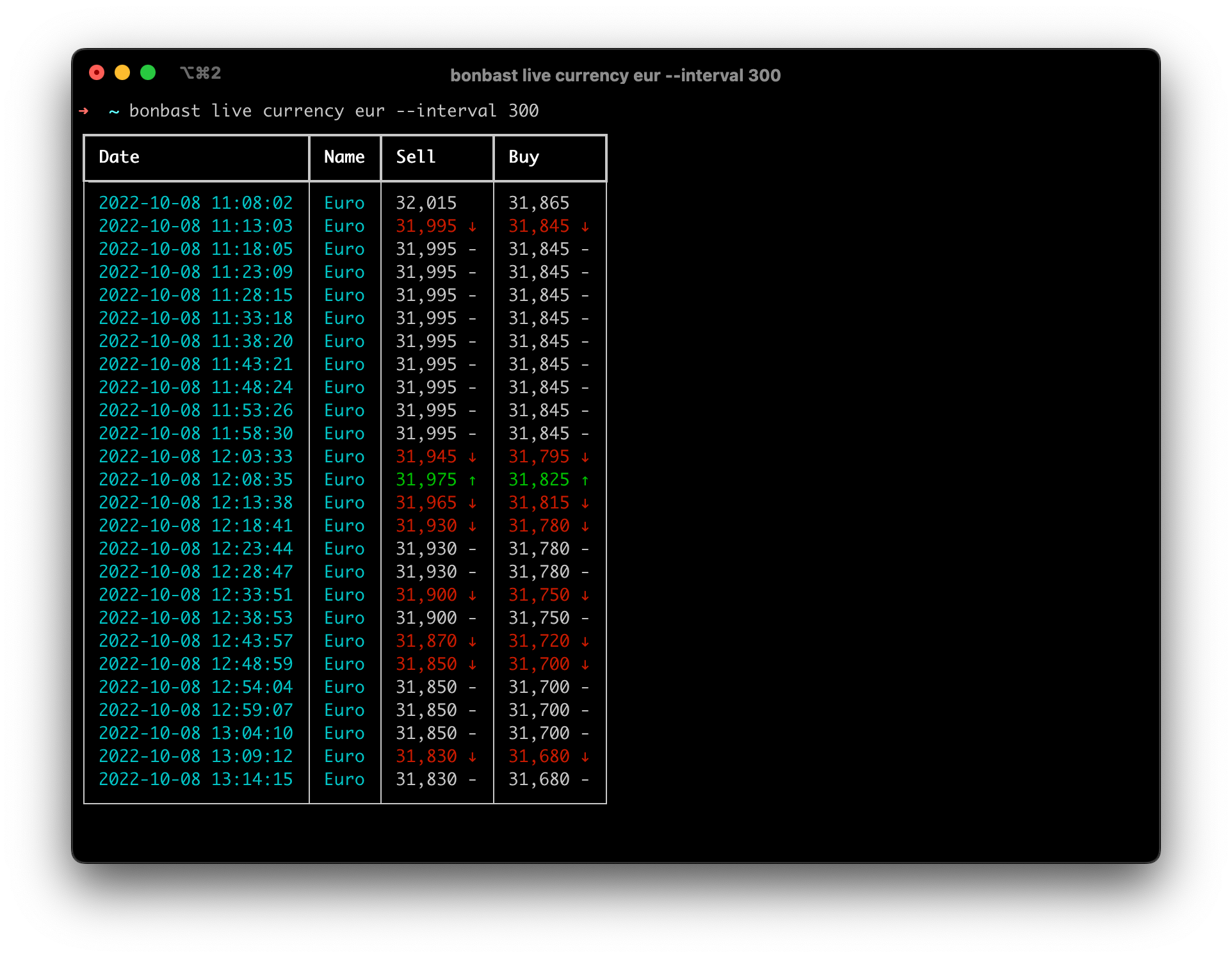Click Euro in the 13:14:15 row
Screen dimensions: 1232x958
tap(344, 779)
